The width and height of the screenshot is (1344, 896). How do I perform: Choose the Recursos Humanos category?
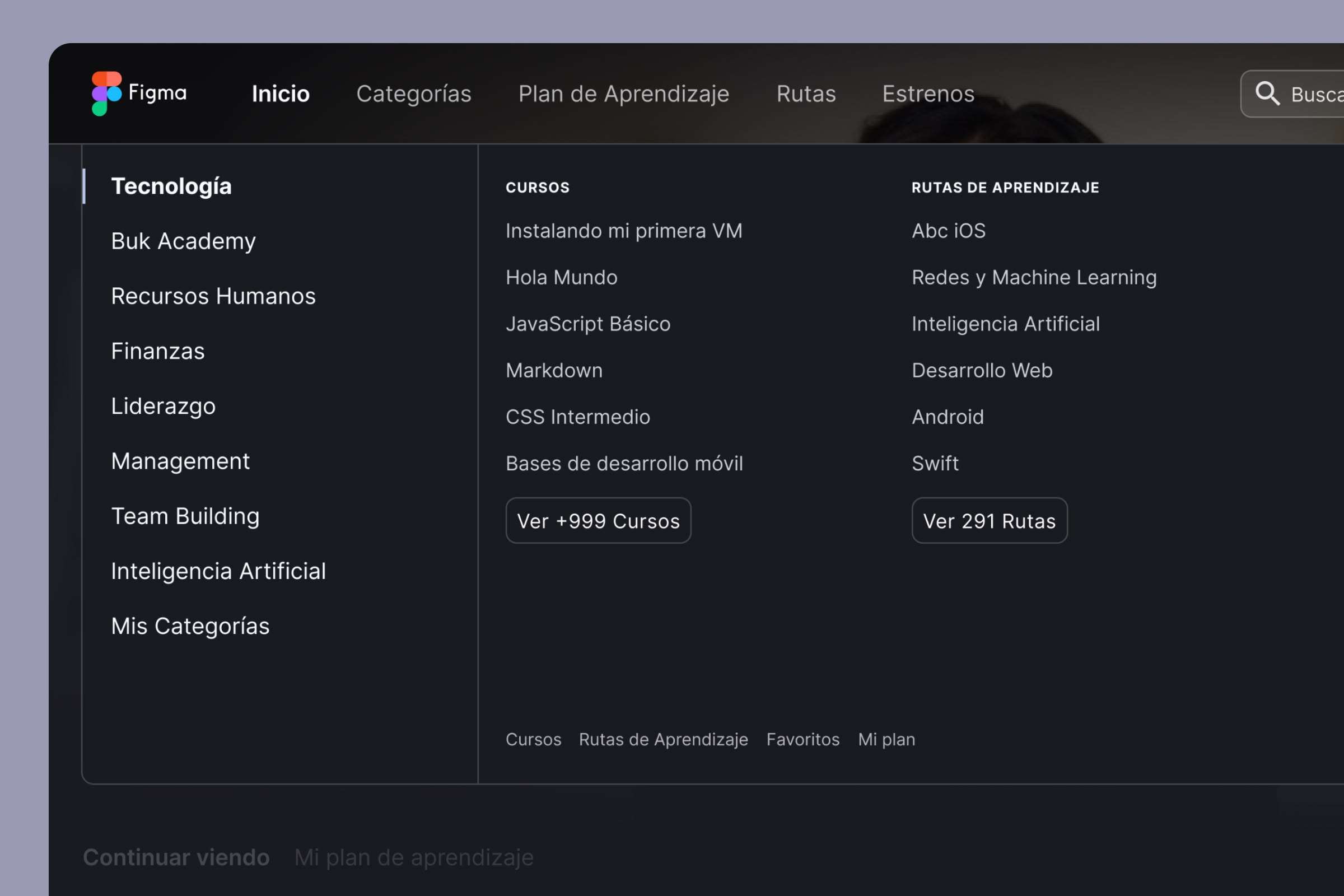click(x=213, y=296)
